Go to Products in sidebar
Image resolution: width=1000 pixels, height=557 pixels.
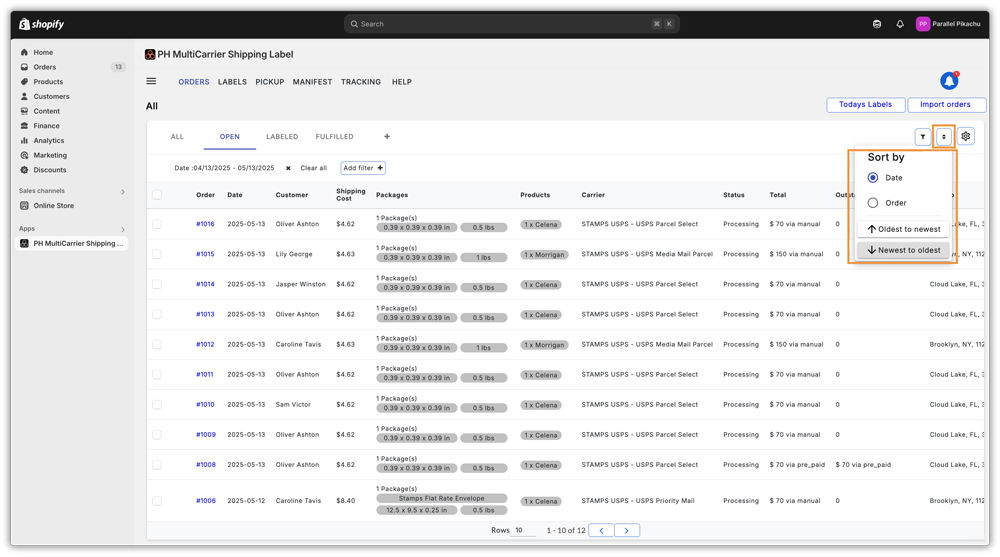pyautogui.click(x=48, y=82)
